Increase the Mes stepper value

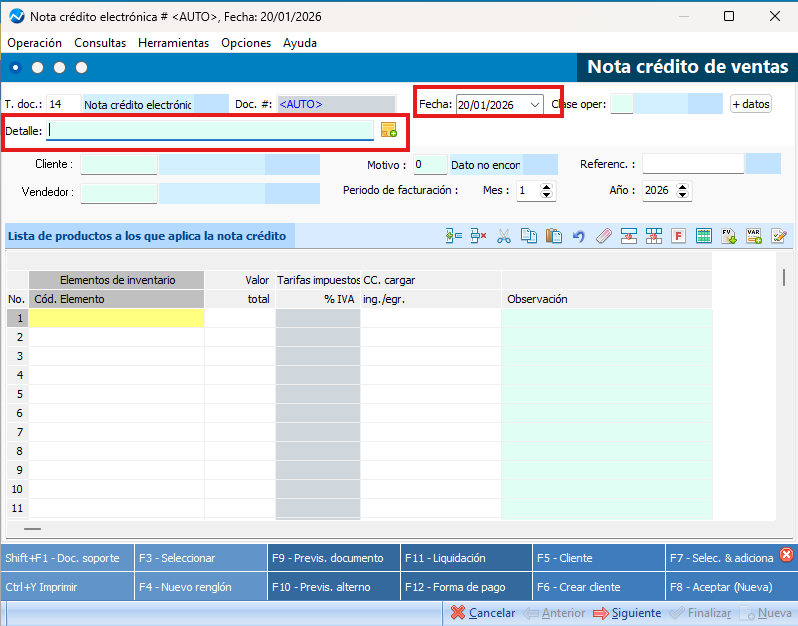547,186
